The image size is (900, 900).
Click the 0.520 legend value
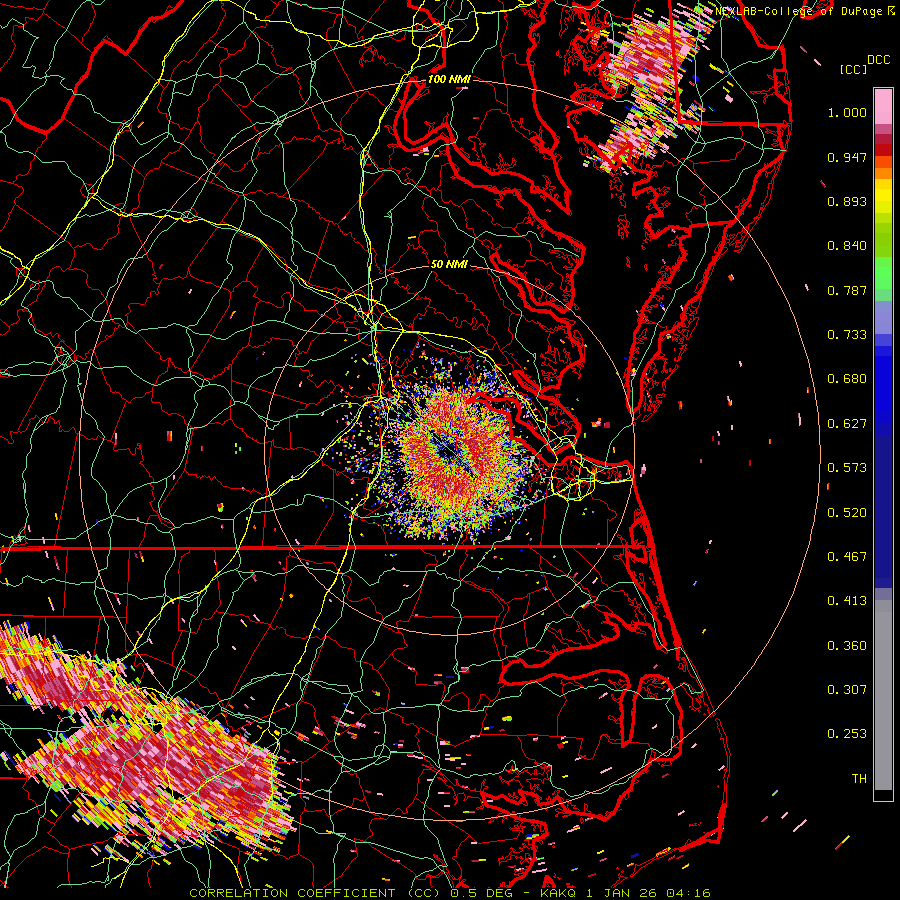[x=847, y=513]
